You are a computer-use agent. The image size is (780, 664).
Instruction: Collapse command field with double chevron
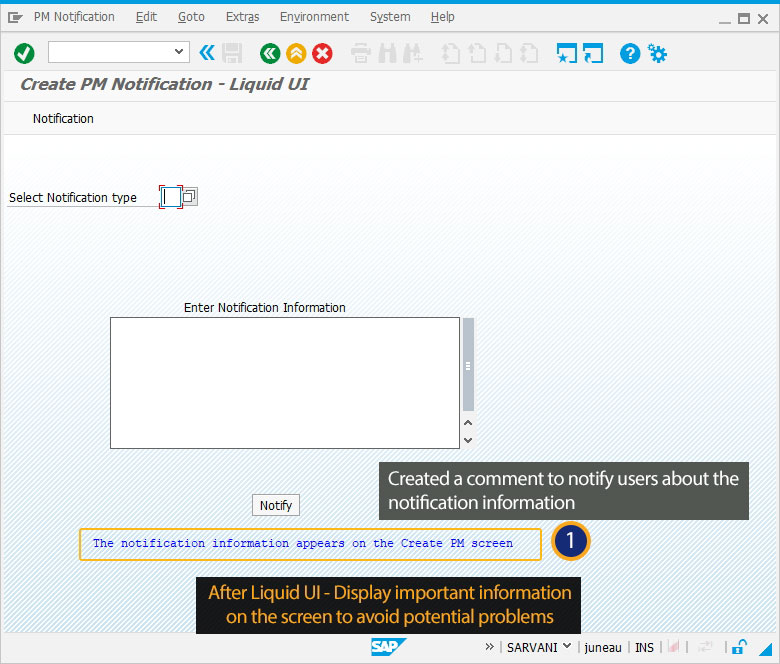click(x=207, y=52)
